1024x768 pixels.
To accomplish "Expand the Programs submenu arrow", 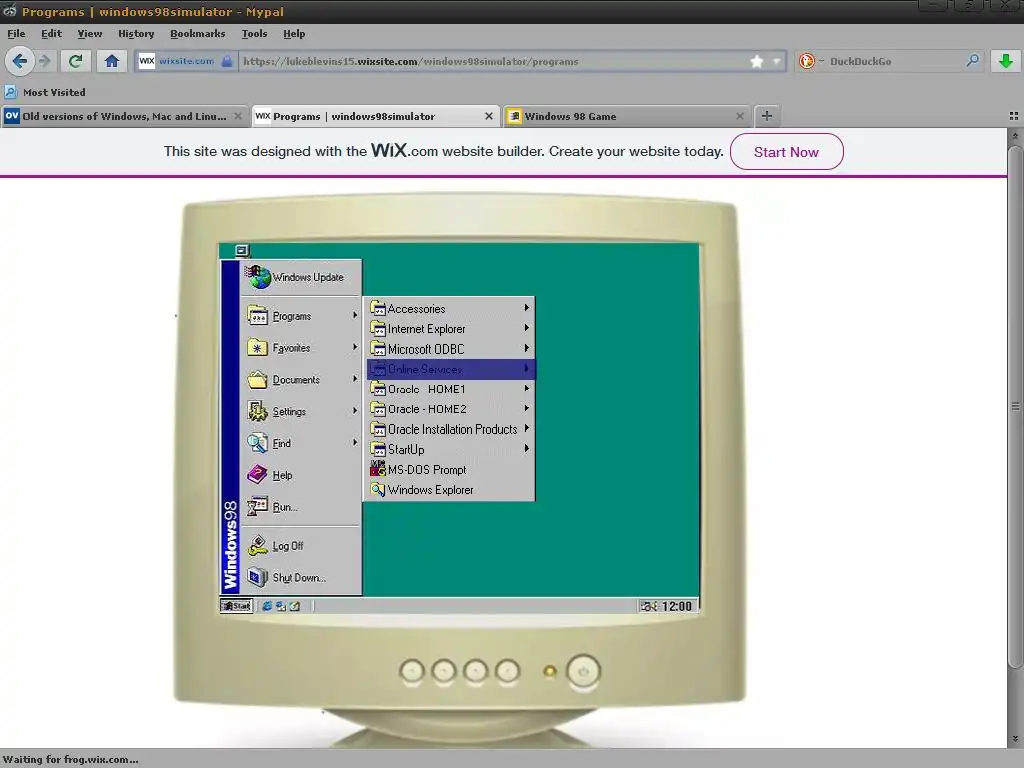I will 355,315.
